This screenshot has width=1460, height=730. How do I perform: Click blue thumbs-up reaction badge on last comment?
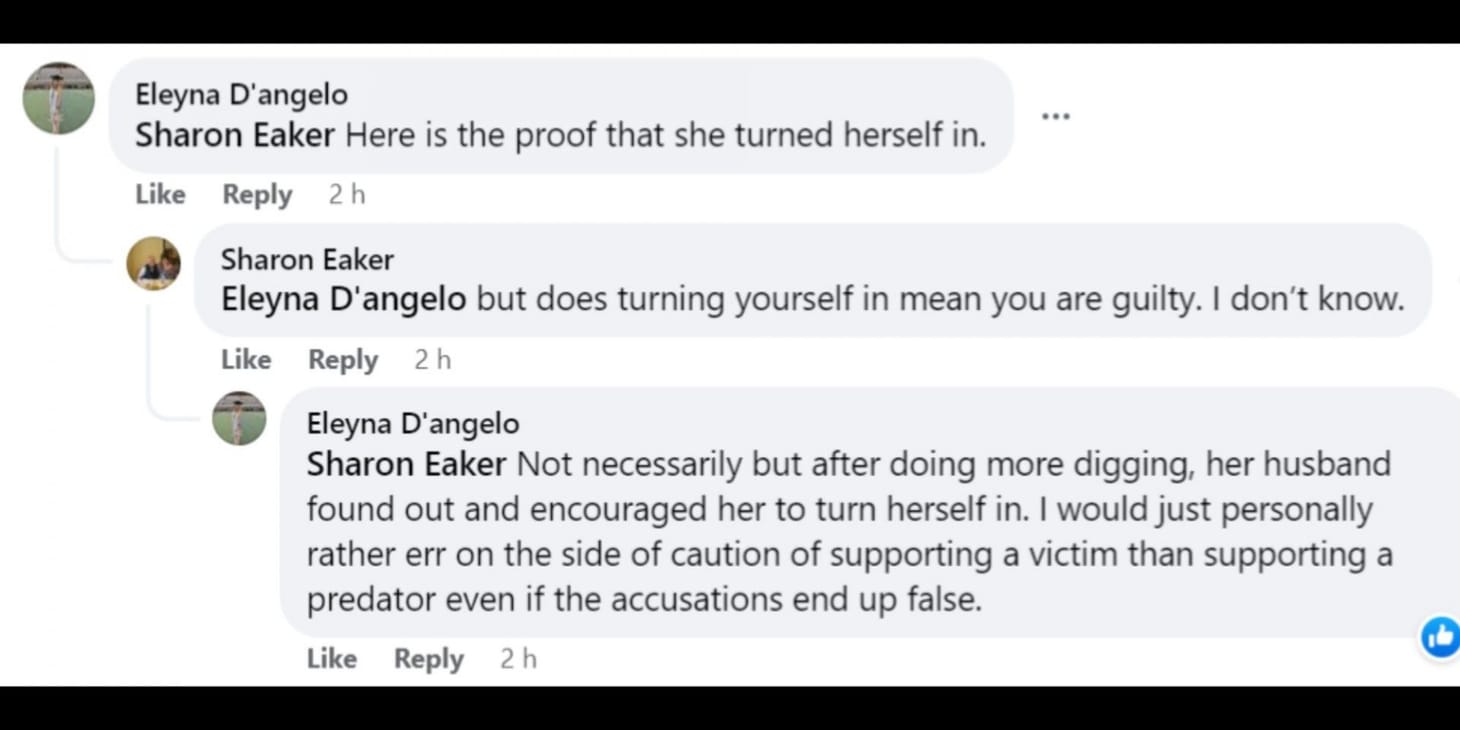tap(1440, 636)
